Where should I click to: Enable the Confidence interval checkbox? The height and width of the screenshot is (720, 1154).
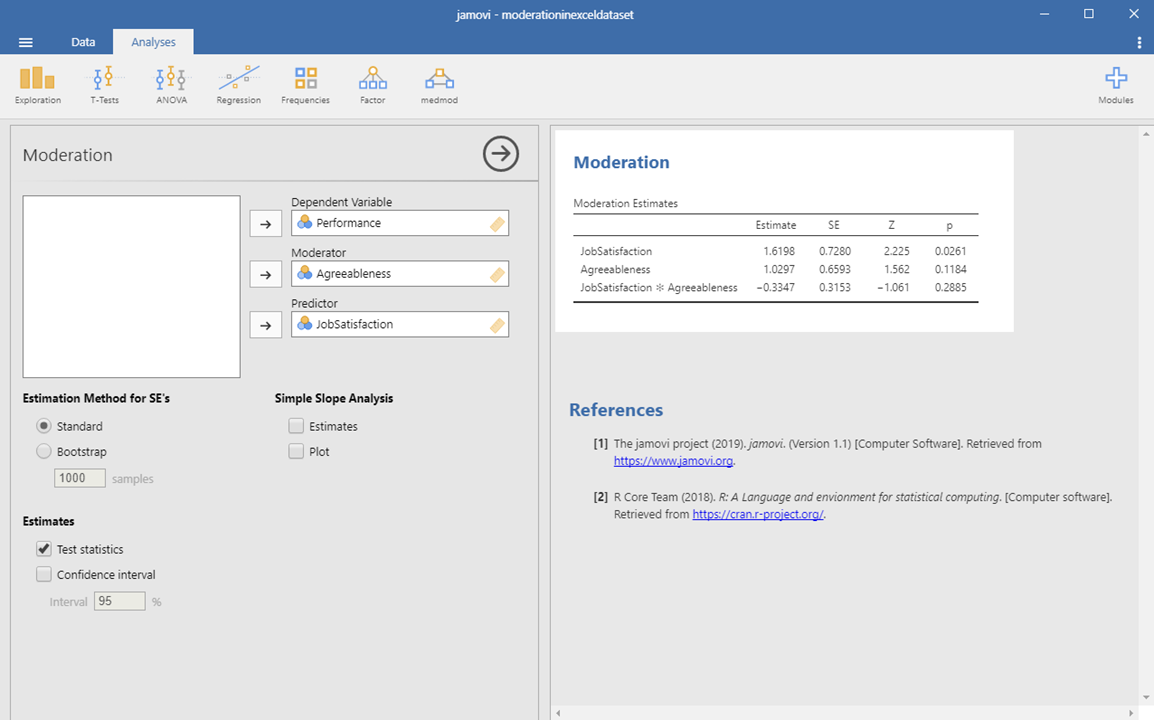pyautogui.click(x=44, y=575)
